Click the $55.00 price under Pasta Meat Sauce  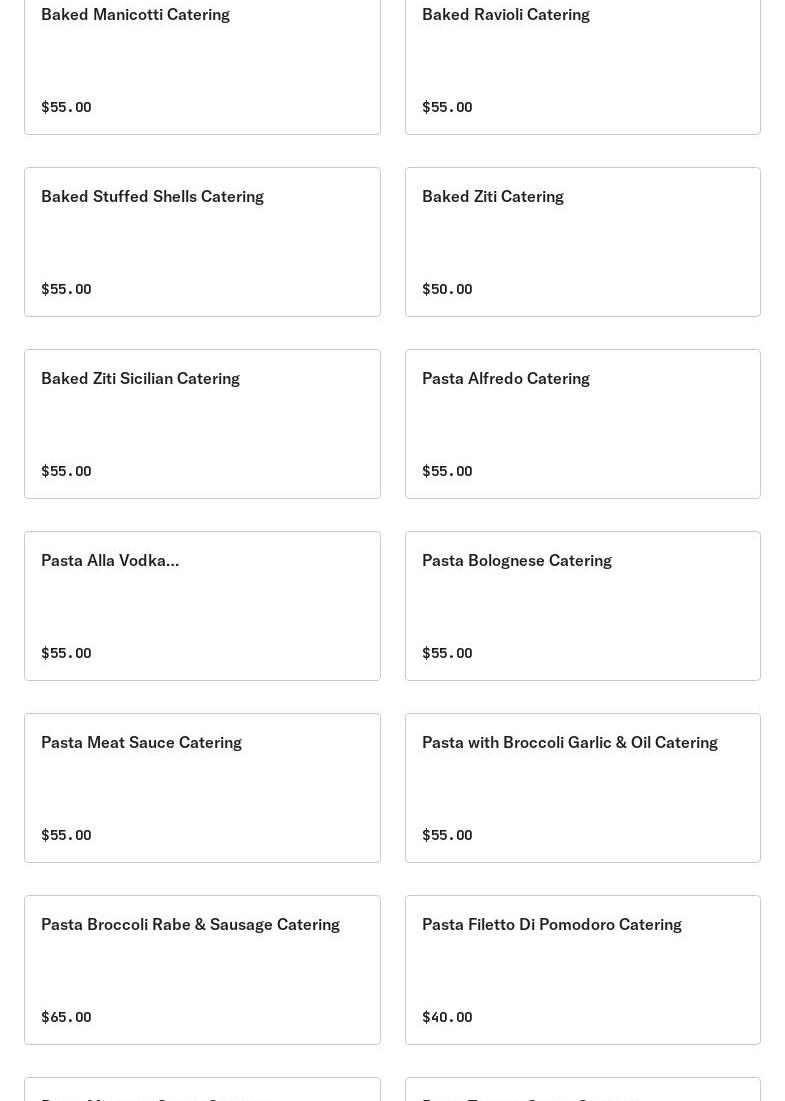(x=66, y=835)
